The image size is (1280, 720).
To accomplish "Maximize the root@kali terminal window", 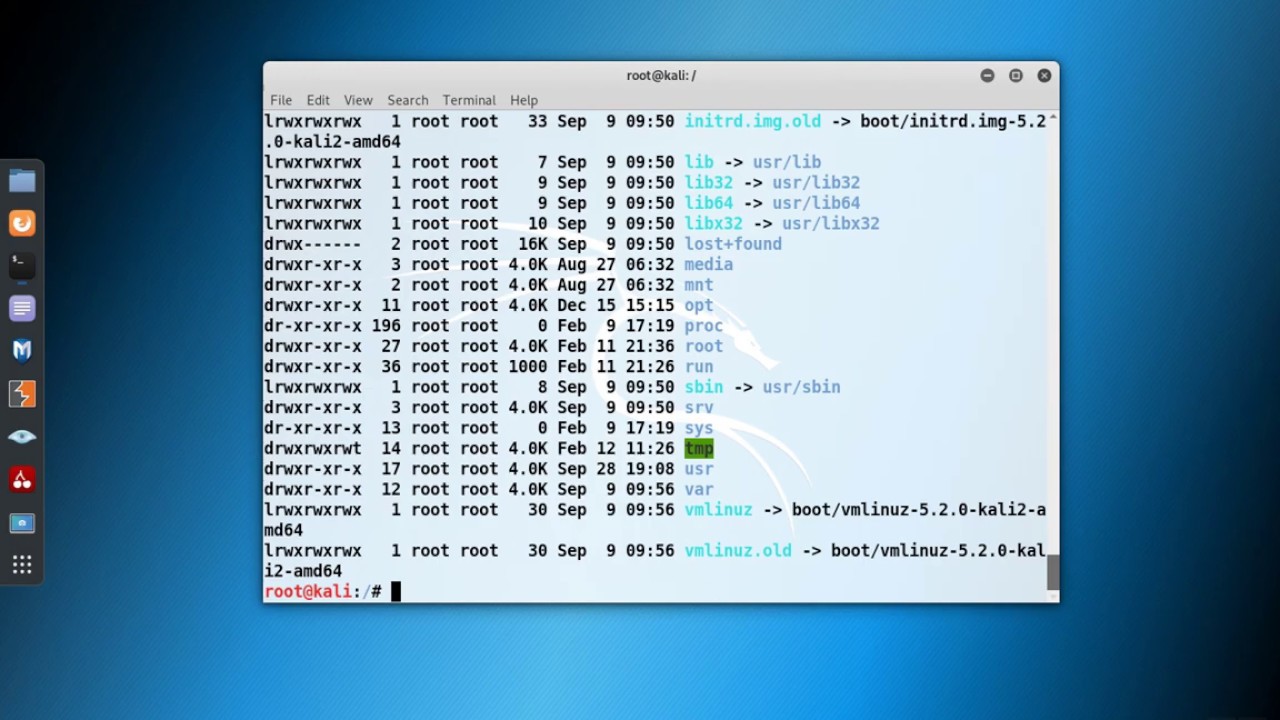I will 1015,75.
